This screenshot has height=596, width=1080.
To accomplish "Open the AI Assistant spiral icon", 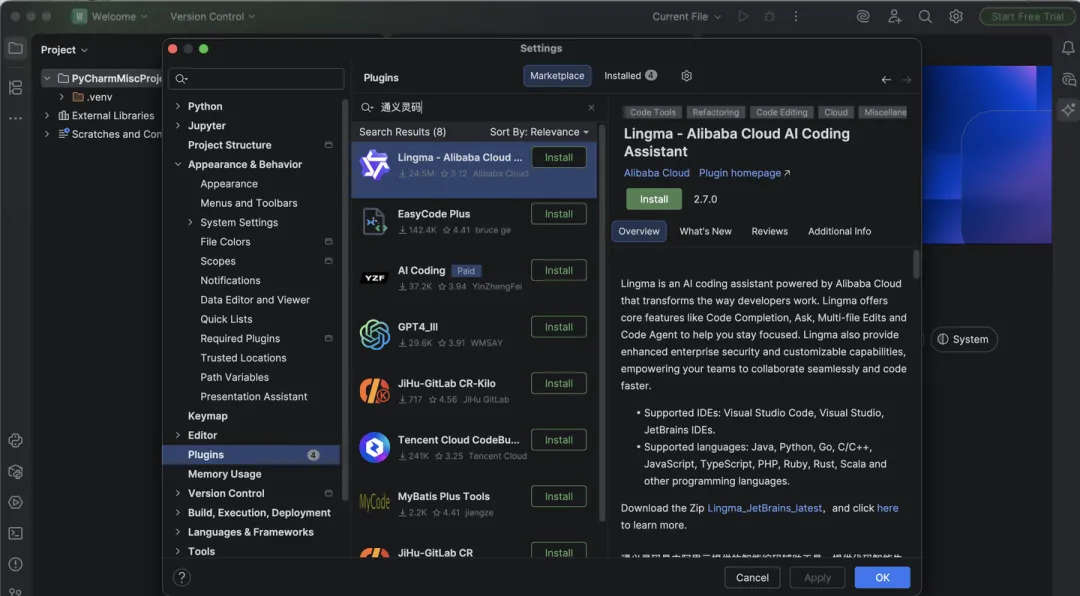I will click(x=863, y=16).
